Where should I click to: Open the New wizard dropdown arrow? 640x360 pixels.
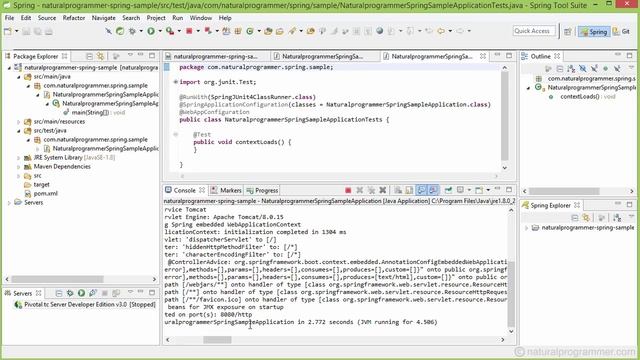pos(16,31)
